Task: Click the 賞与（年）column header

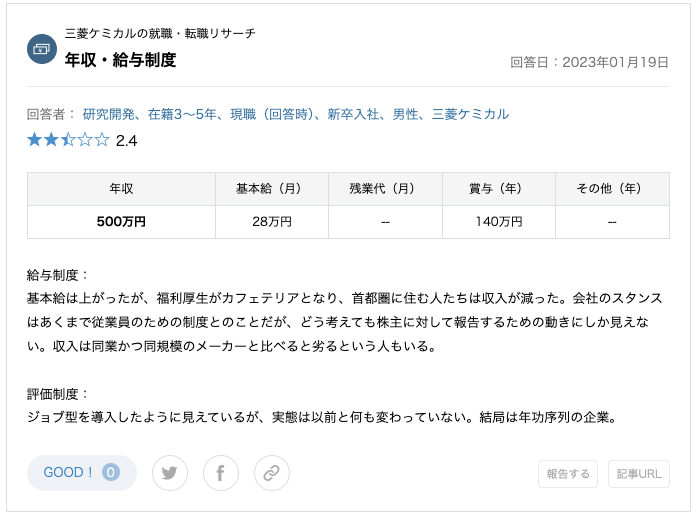Action: 499,189
